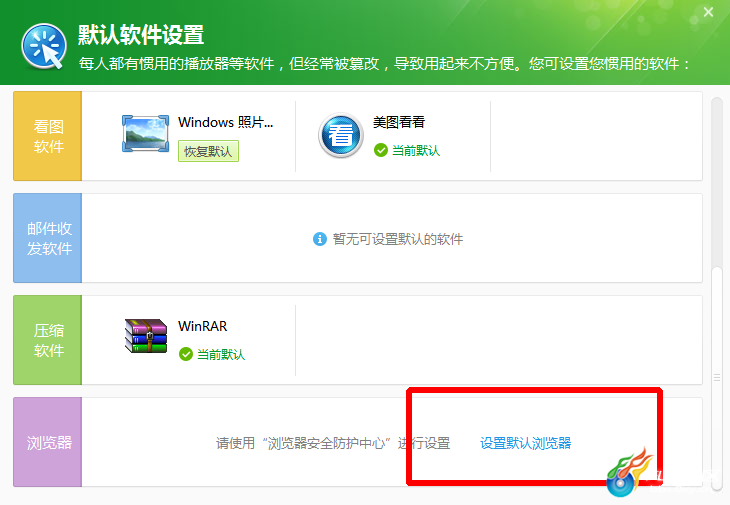Select the 邮件收发软件 category tile

click(47, 238)
